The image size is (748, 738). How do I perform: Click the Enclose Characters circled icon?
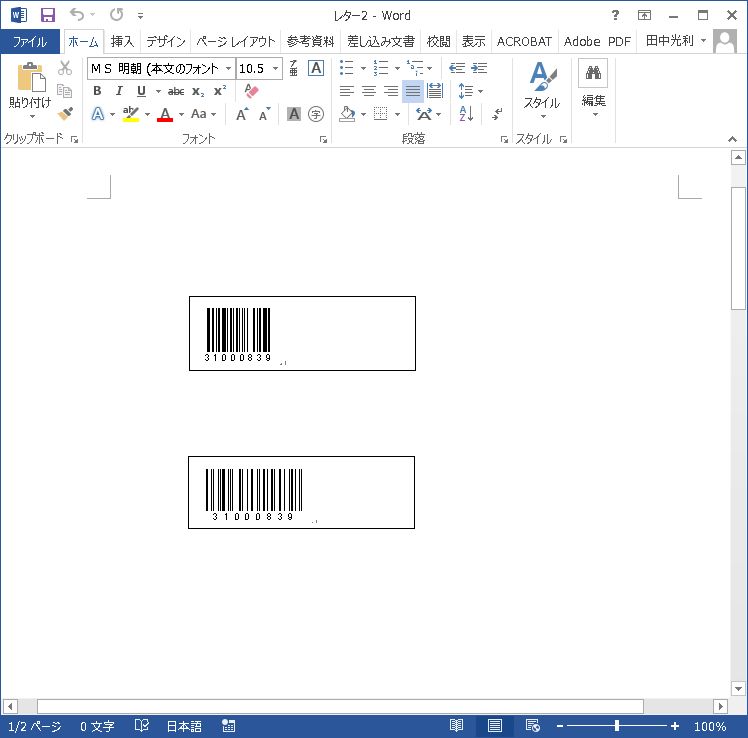[x=315, y=114]
